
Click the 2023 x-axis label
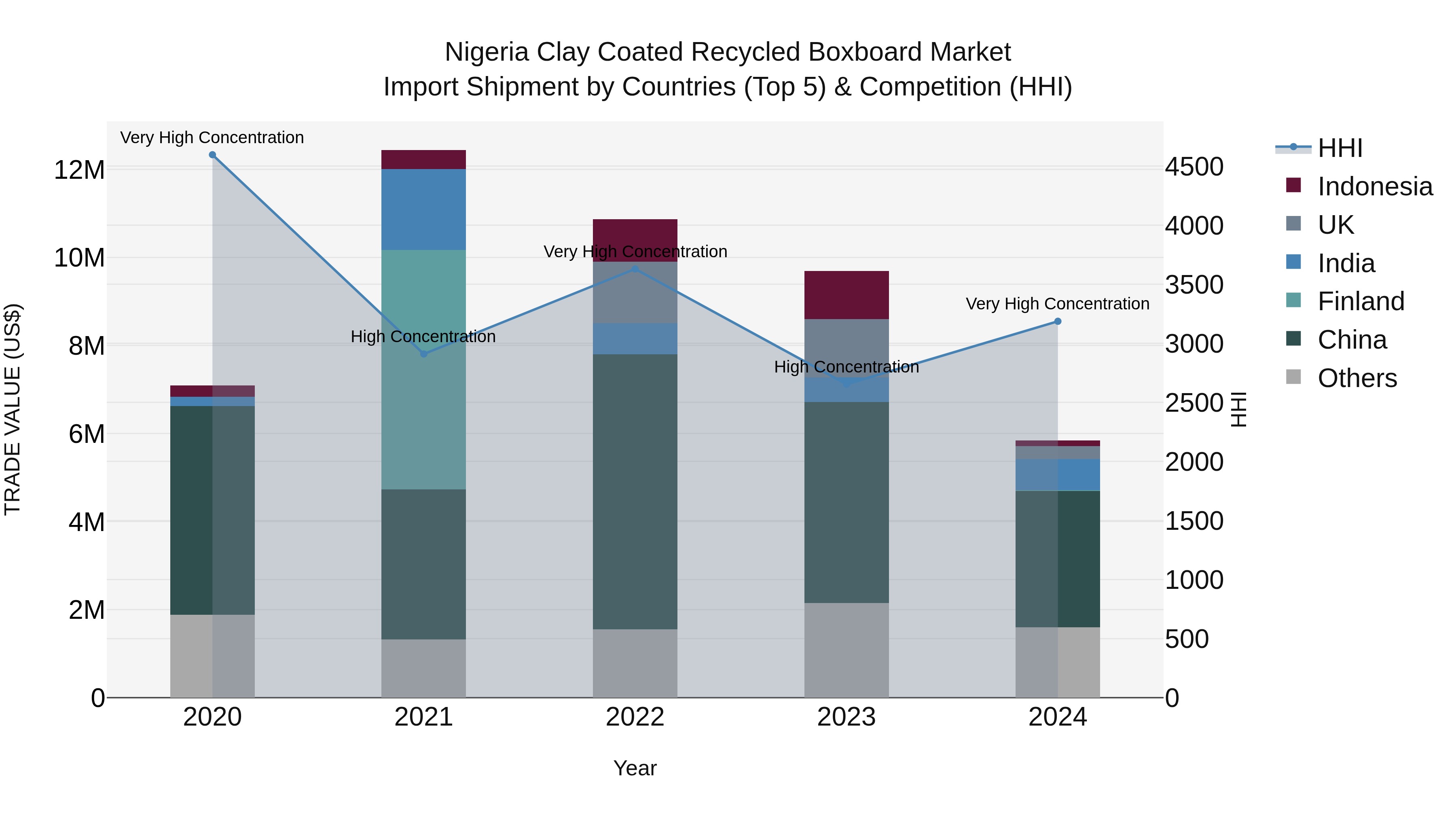point(847,717)
